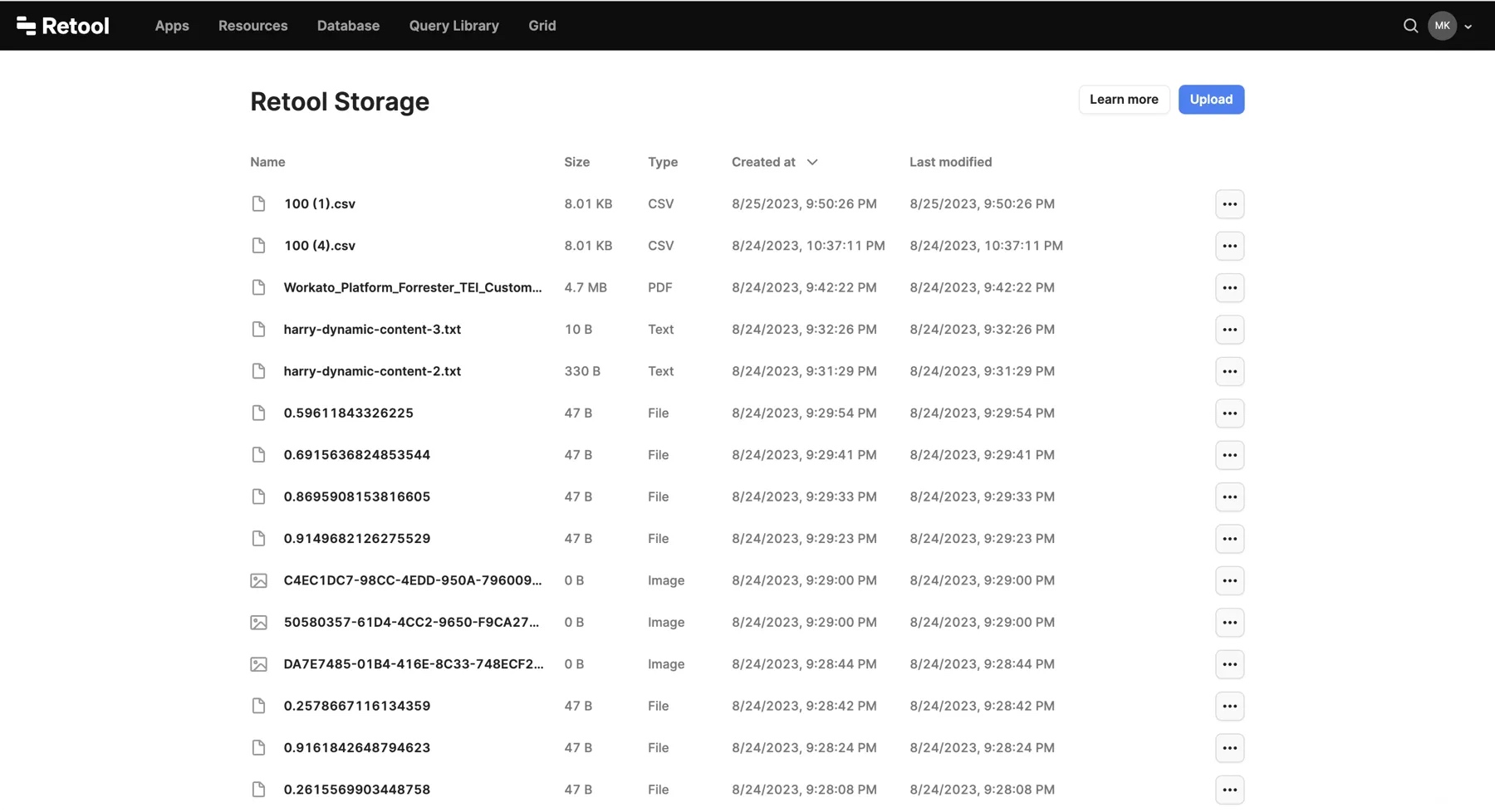Screen dimensions: 1495x812
Task: Sort by Size column header
Action: 577,162
